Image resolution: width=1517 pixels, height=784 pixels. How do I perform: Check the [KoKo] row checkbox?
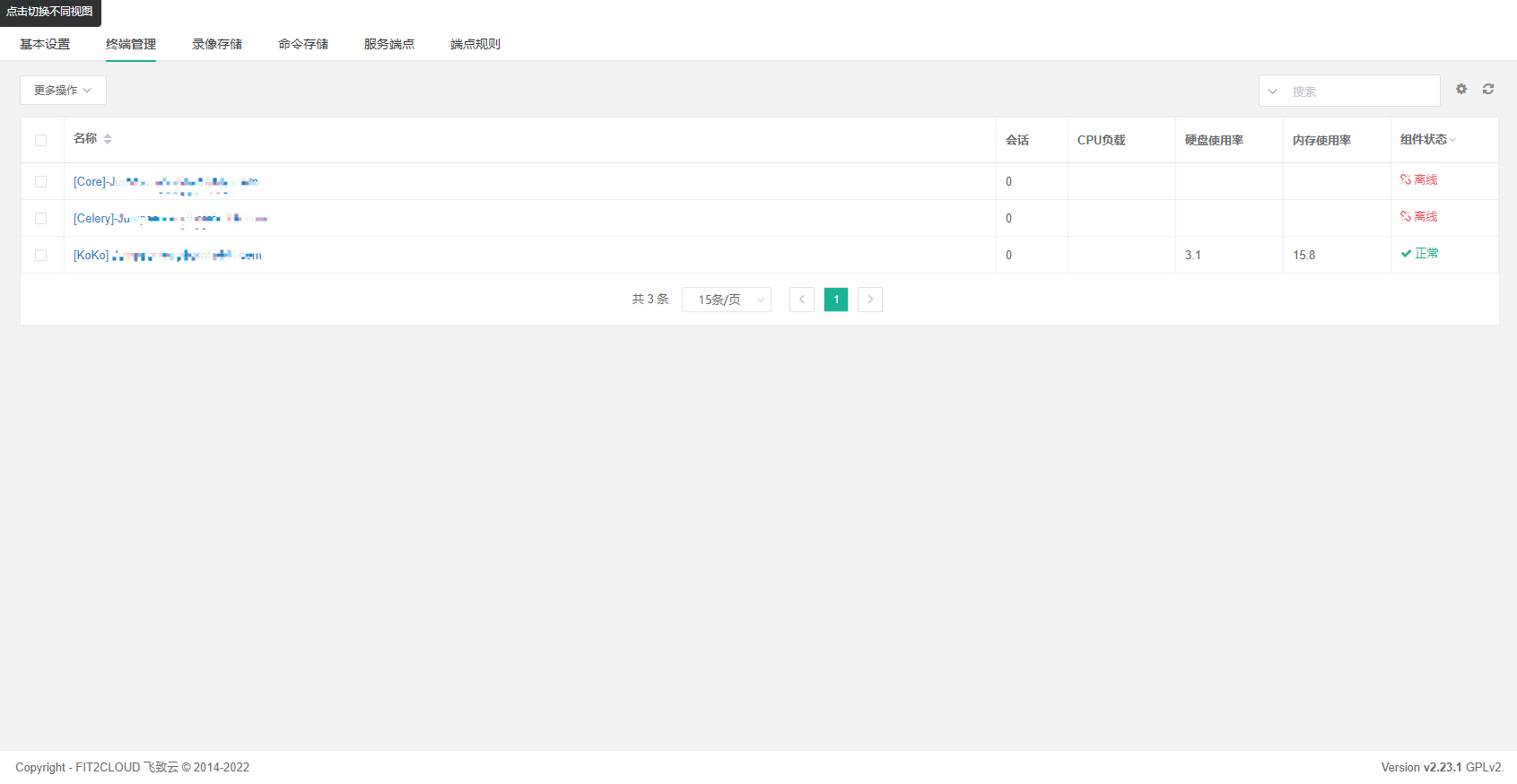click(x=41, y=255)
